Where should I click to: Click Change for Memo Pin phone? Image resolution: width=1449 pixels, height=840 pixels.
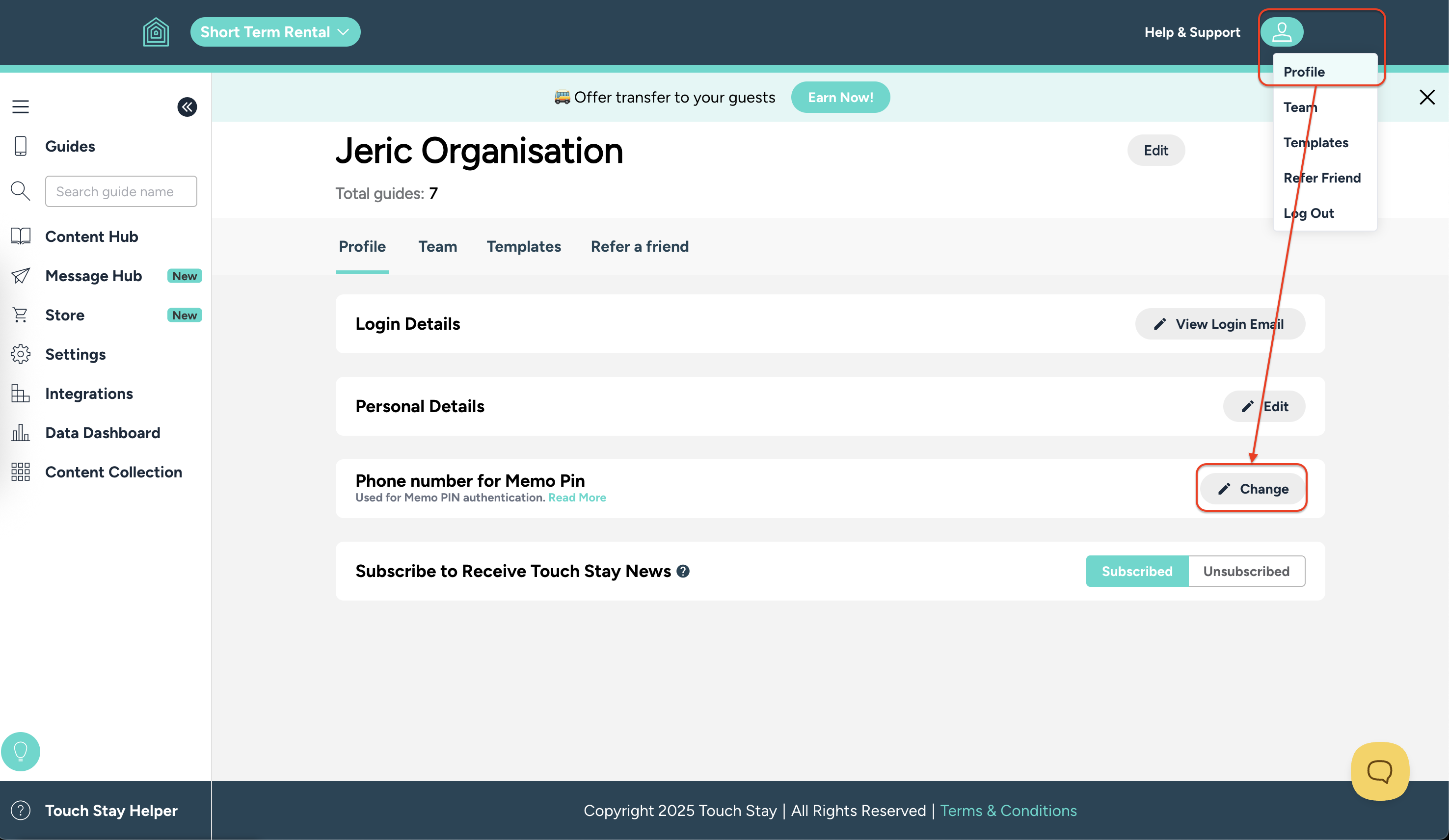point(1252,489)
